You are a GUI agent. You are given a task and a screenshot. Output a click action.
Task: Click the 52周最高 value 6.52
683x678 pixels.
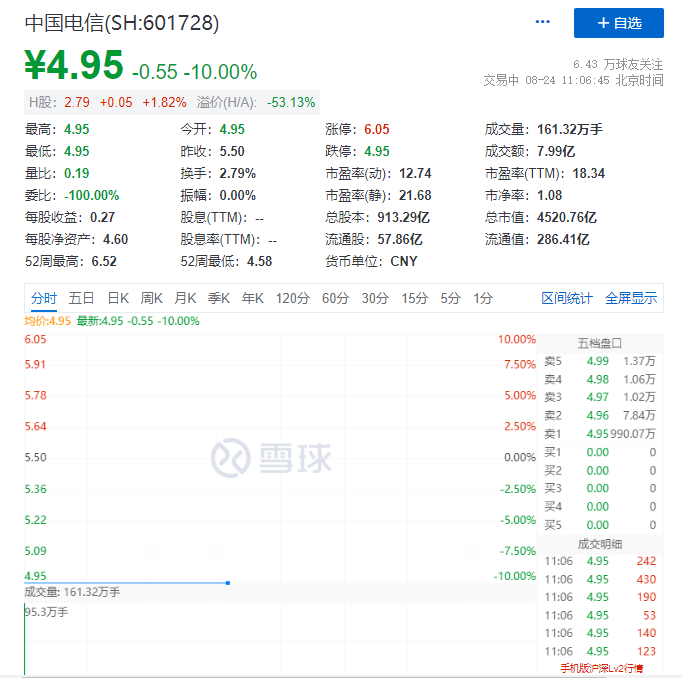104,261
